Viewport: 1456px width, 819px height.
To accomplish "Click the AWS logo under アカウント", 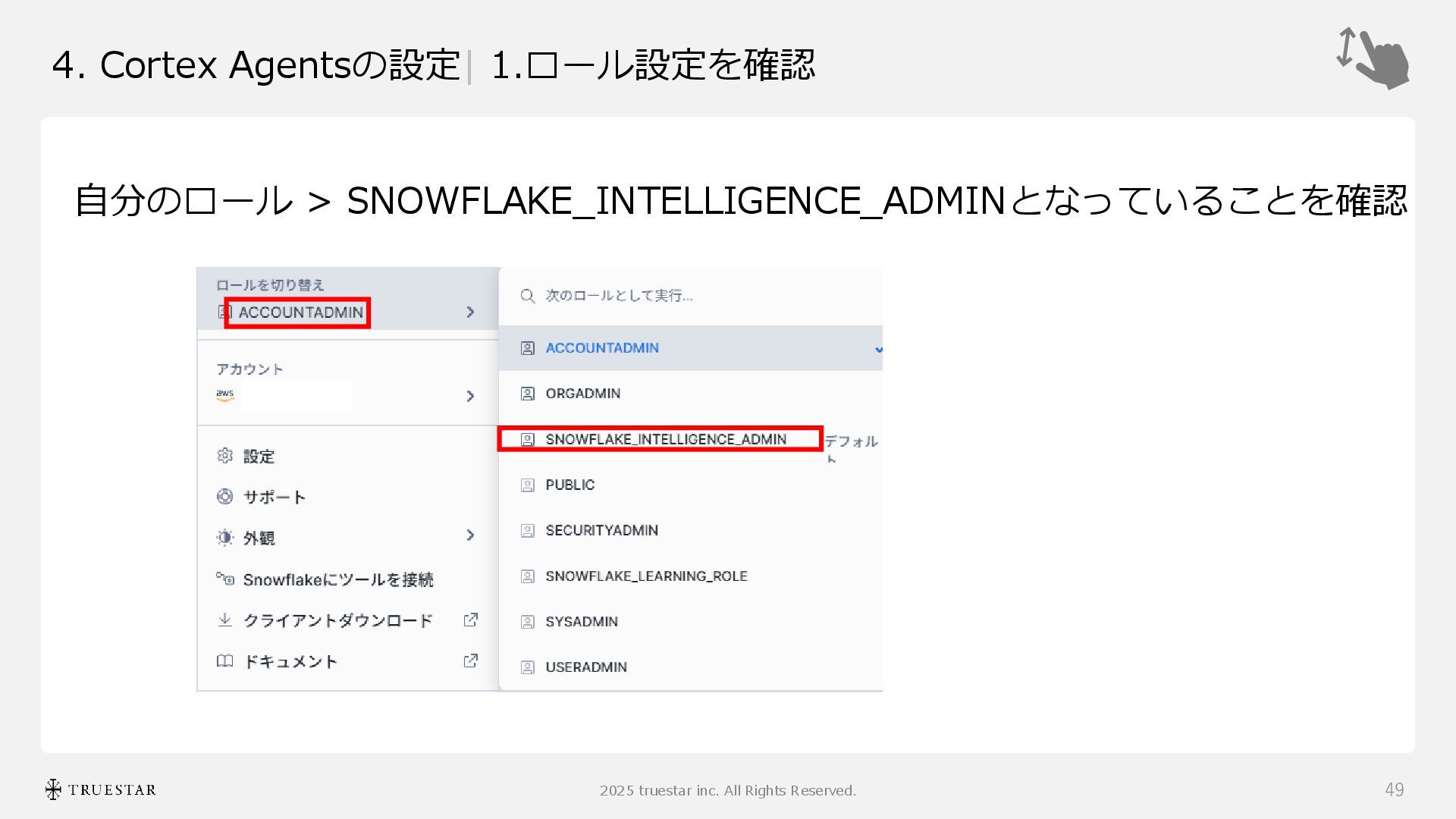I will click(224, 395).
